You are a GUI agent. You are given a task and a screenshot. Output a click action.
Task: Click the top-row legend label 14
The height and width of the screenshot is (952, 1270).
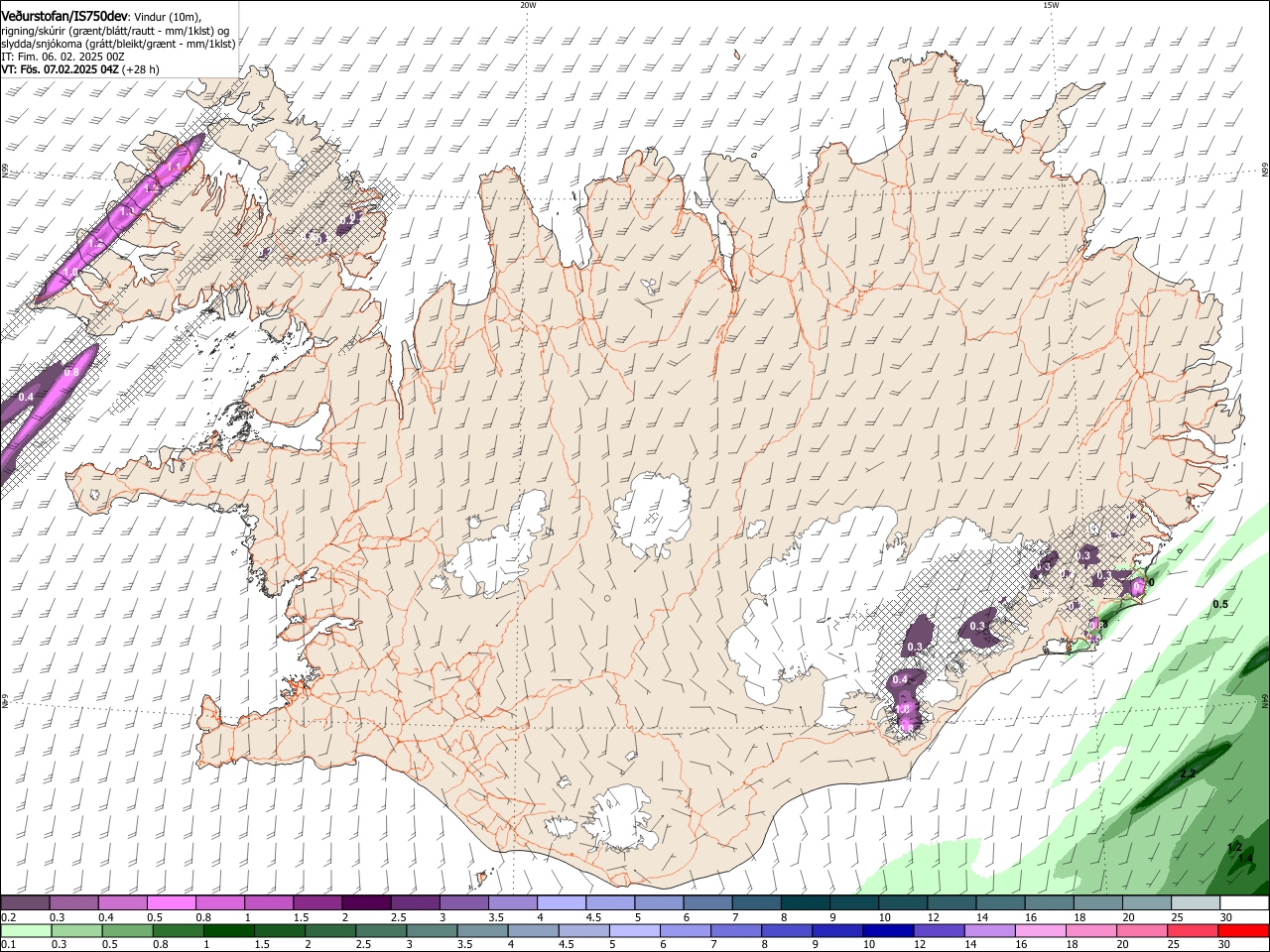[981, 917]
